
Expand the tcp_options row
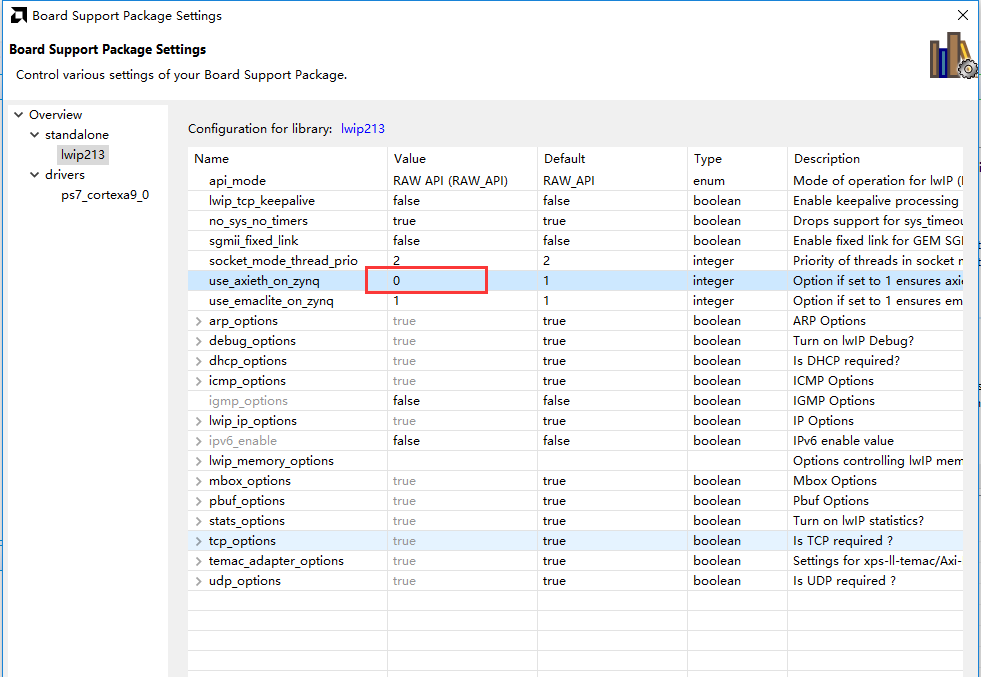point(198,541)
